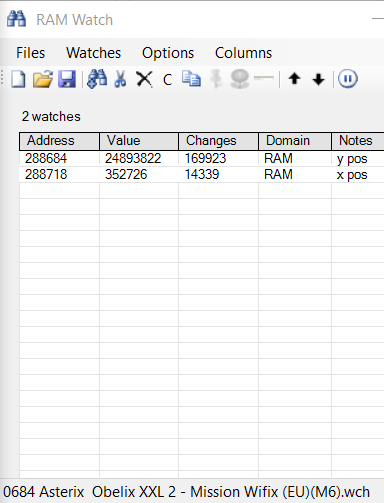This screenshot has height=503, width=384.
Task: Sort by the Value column header
Action: [x=139, y=141]
